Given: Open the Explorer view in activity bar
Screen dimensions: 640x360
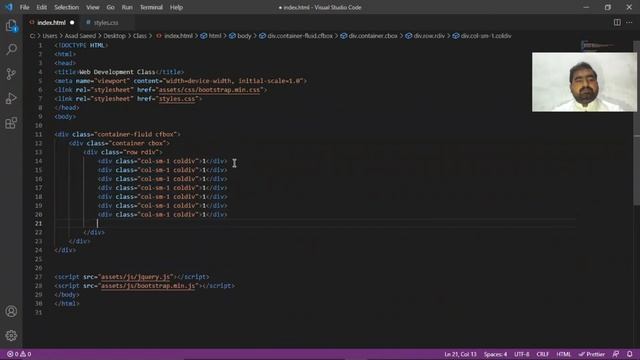Looking at the screenshot, I should pos(11,26).
